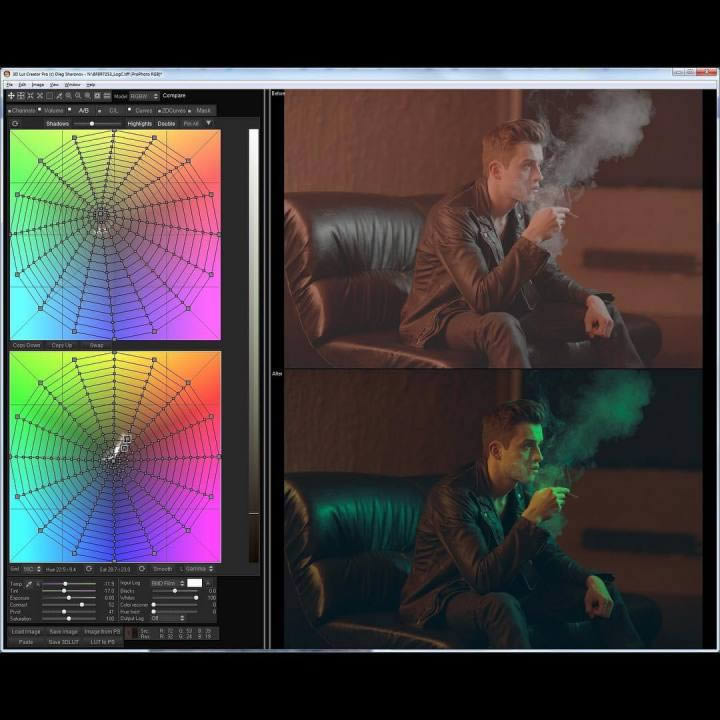
Task: Click the Shadows/Highlights slider handle
Action: [x=92, y=124]
